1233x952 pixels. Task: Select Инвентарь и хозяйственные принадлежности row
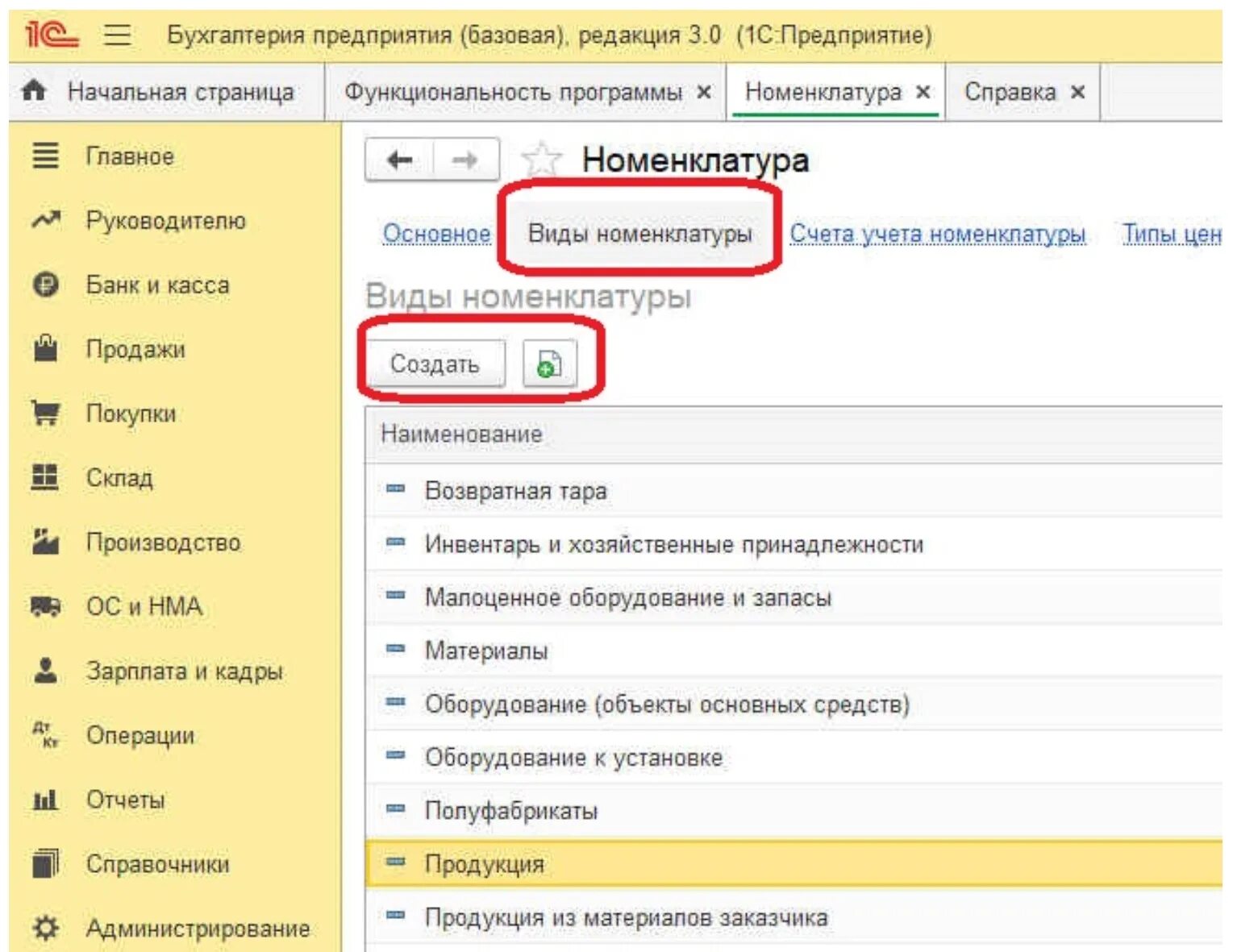794,544
